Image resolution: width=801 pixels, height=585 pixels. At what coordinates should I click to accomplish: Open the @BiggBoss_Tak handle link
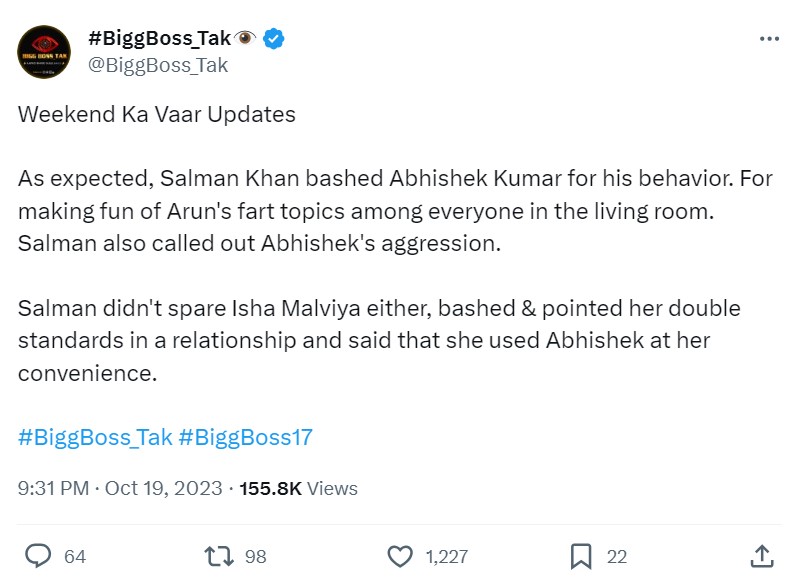(158, 65)
